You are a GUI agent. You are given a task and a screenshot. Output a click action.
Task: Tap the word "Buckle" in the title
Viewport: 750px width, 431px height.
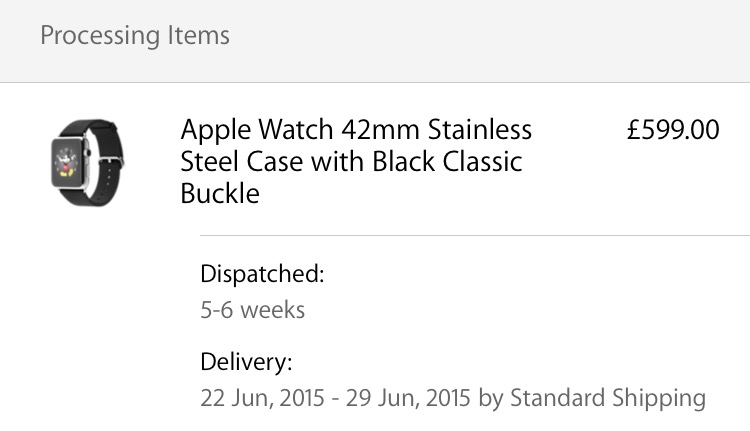tap(220, 193)
